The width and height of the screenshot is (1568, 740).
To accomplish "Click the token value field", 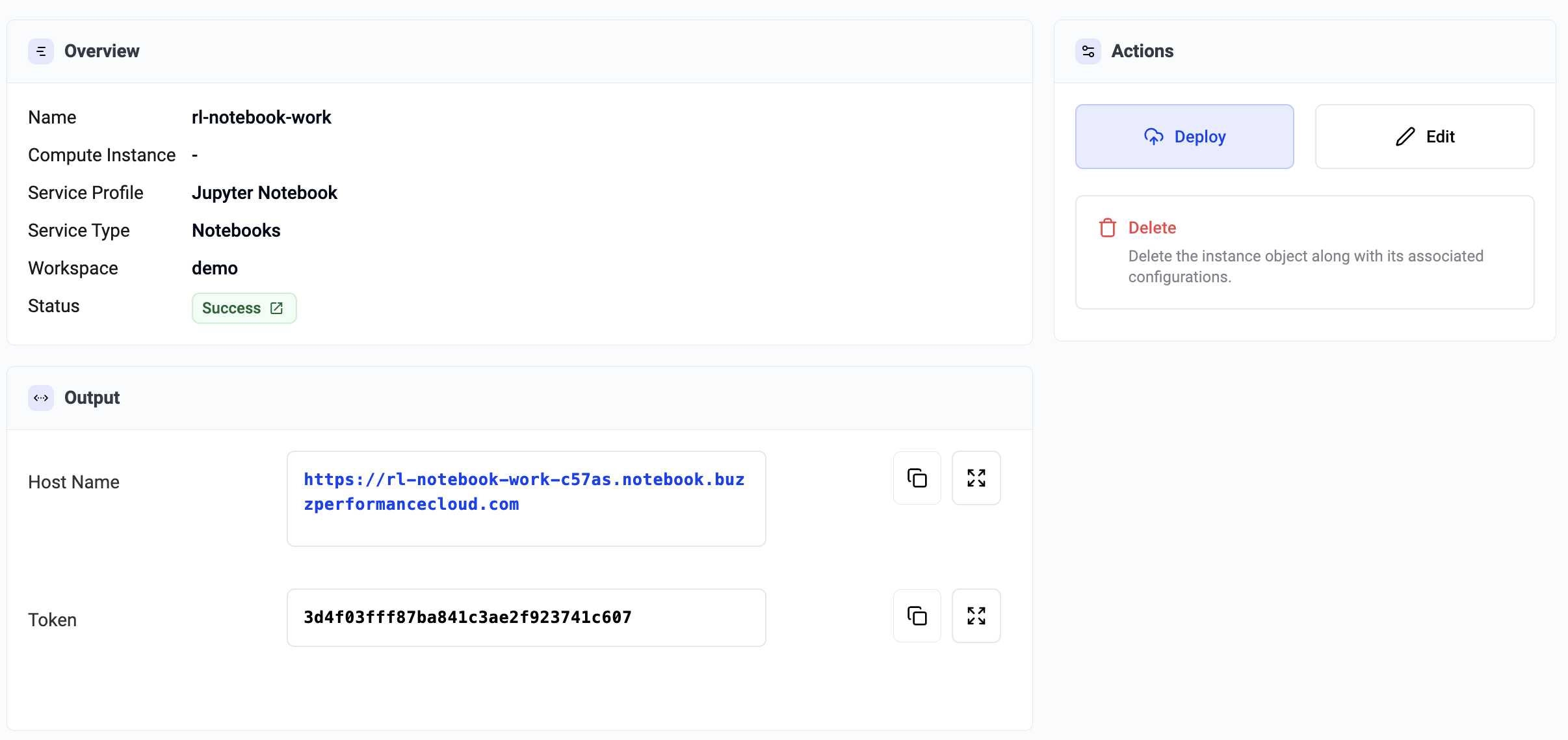I will (527, 618).
